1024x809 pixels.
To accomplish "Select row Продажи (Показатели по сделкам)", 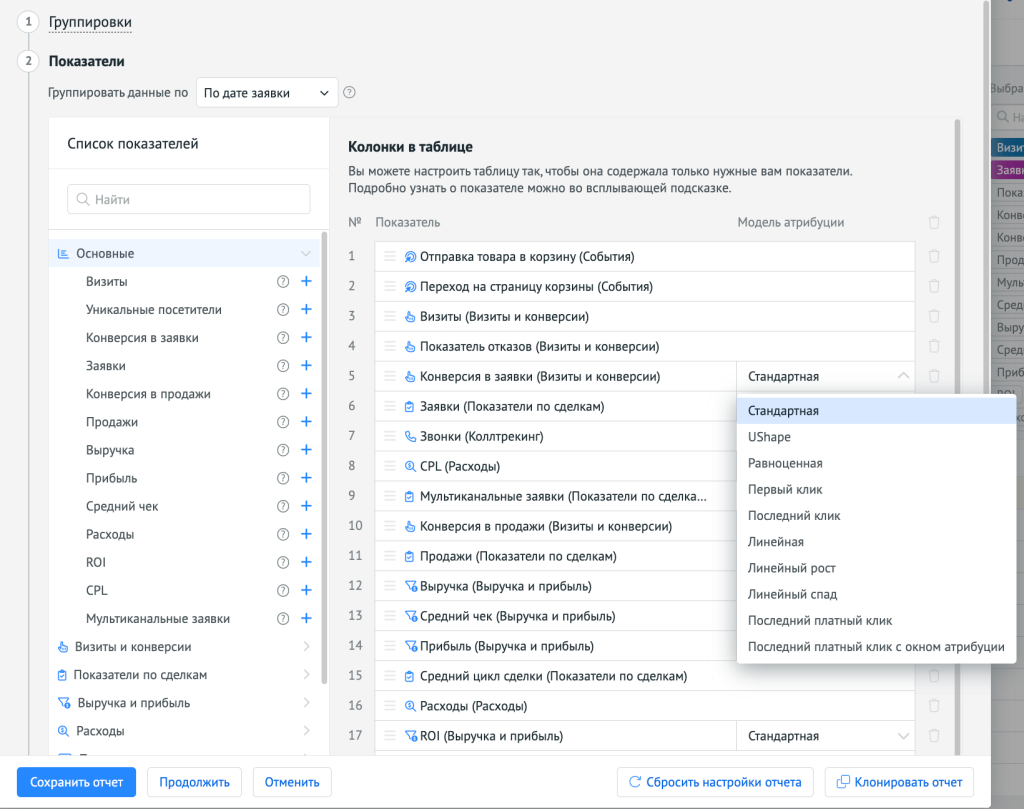I will pyautogui.click(x=556, y=556).
